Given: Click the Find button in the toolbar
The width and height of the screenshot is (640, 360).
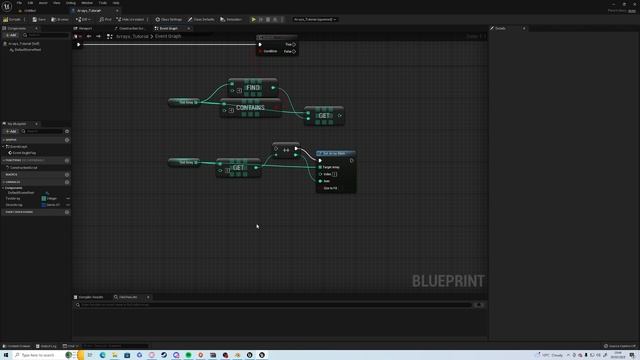Looking at the screenshot, I should (x=105, y=19).
